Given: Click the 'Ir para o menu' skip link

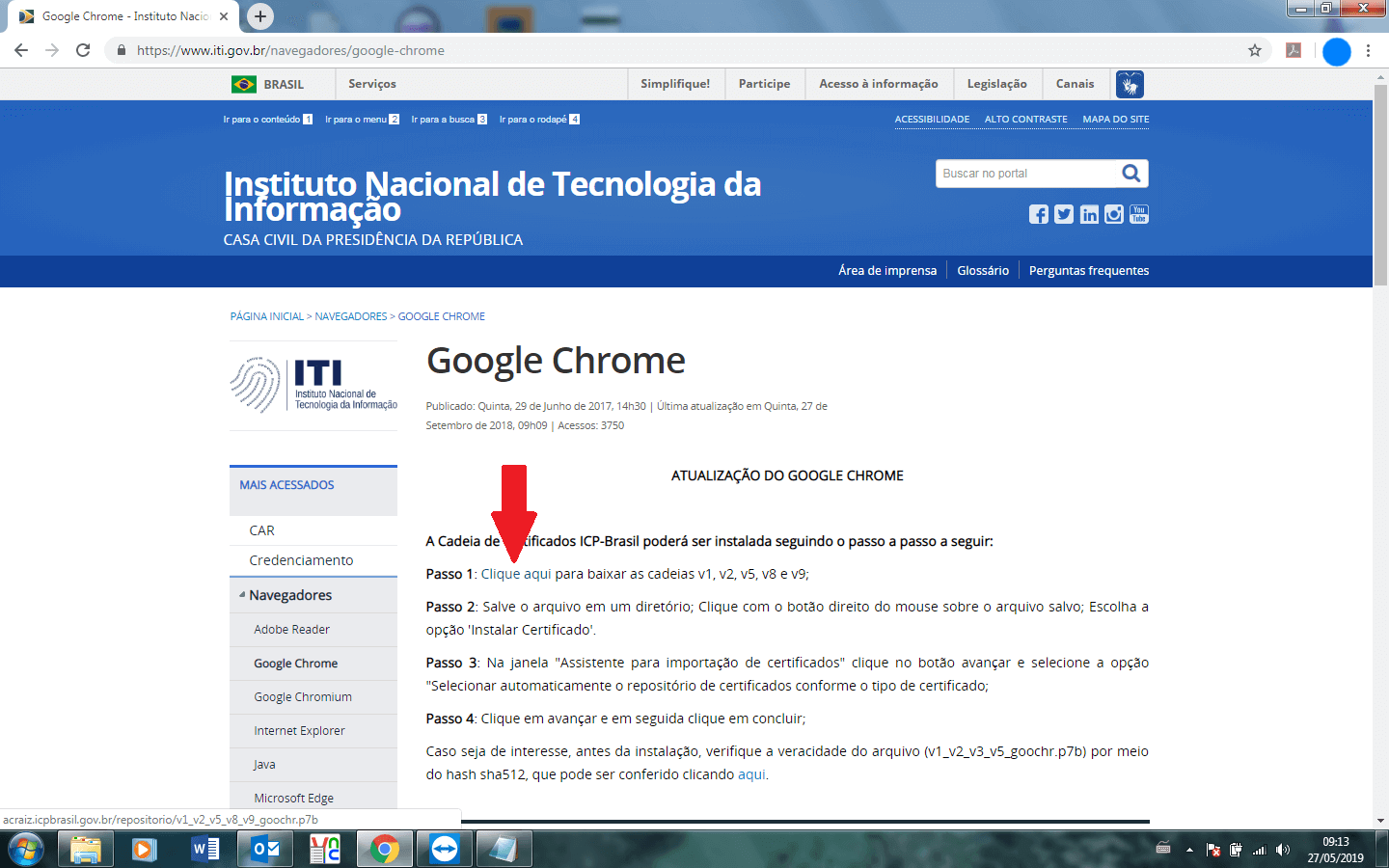Looking at the screenshot, I should pyautogui.click(x=362, y=120).
